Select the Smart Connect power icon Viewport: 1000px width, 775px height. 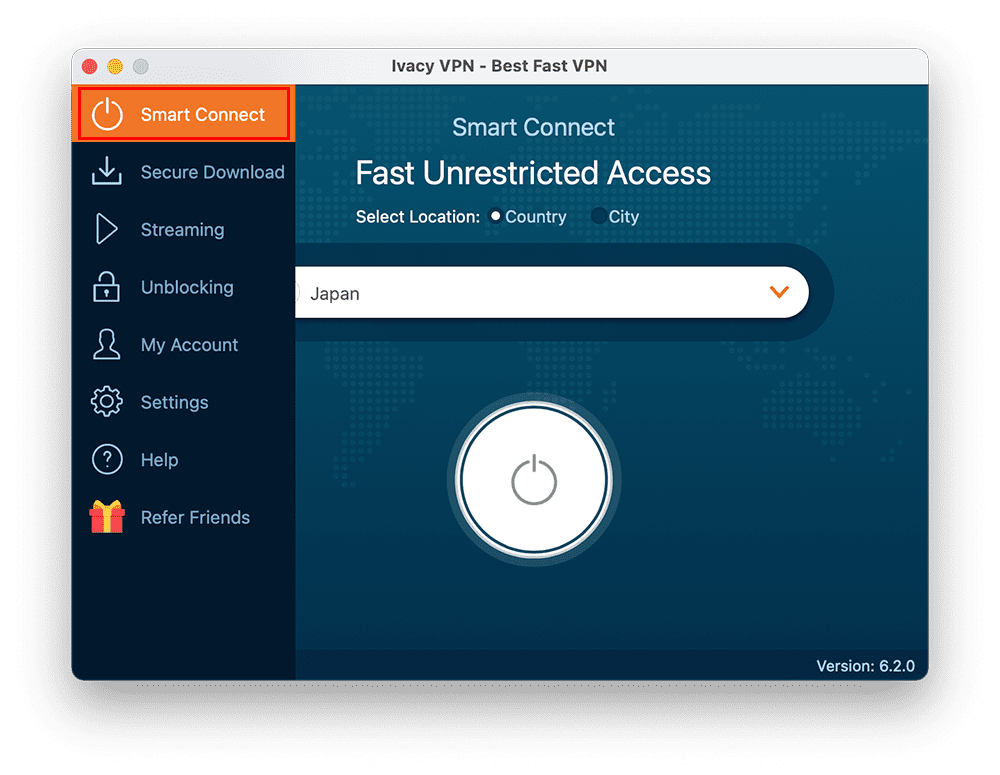pyautogui.click(x=108, y=114)
